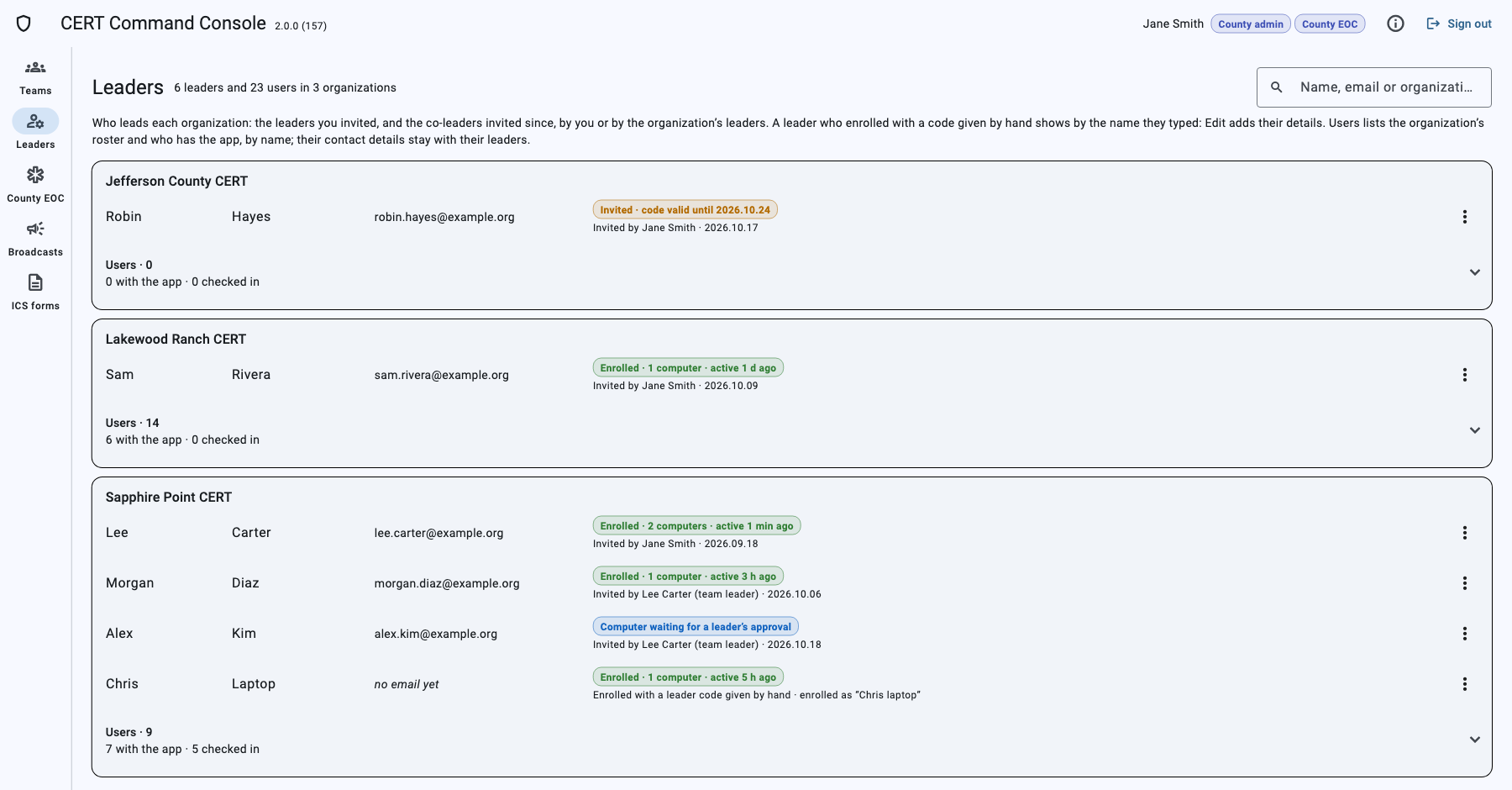Open more options for Alex Kim
1512x790 pixels.
tap(1465, 634)
